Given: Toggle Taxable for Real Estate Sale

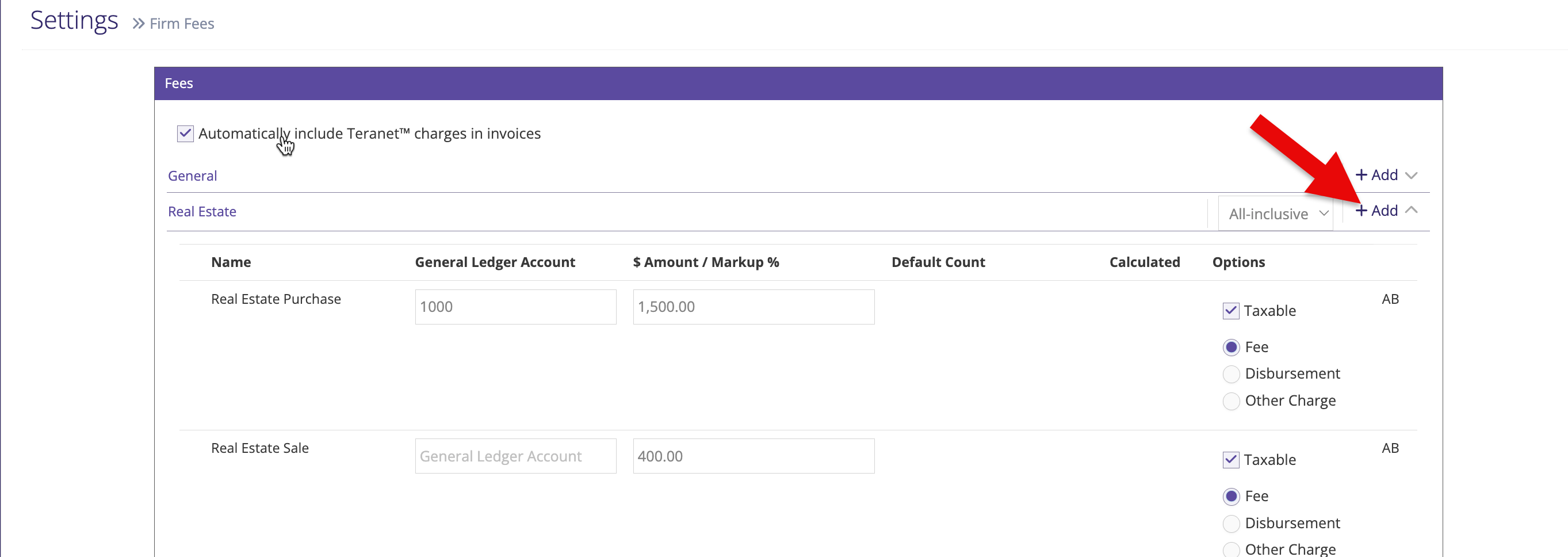Looking at the screenshot, I should [1230, 460].
